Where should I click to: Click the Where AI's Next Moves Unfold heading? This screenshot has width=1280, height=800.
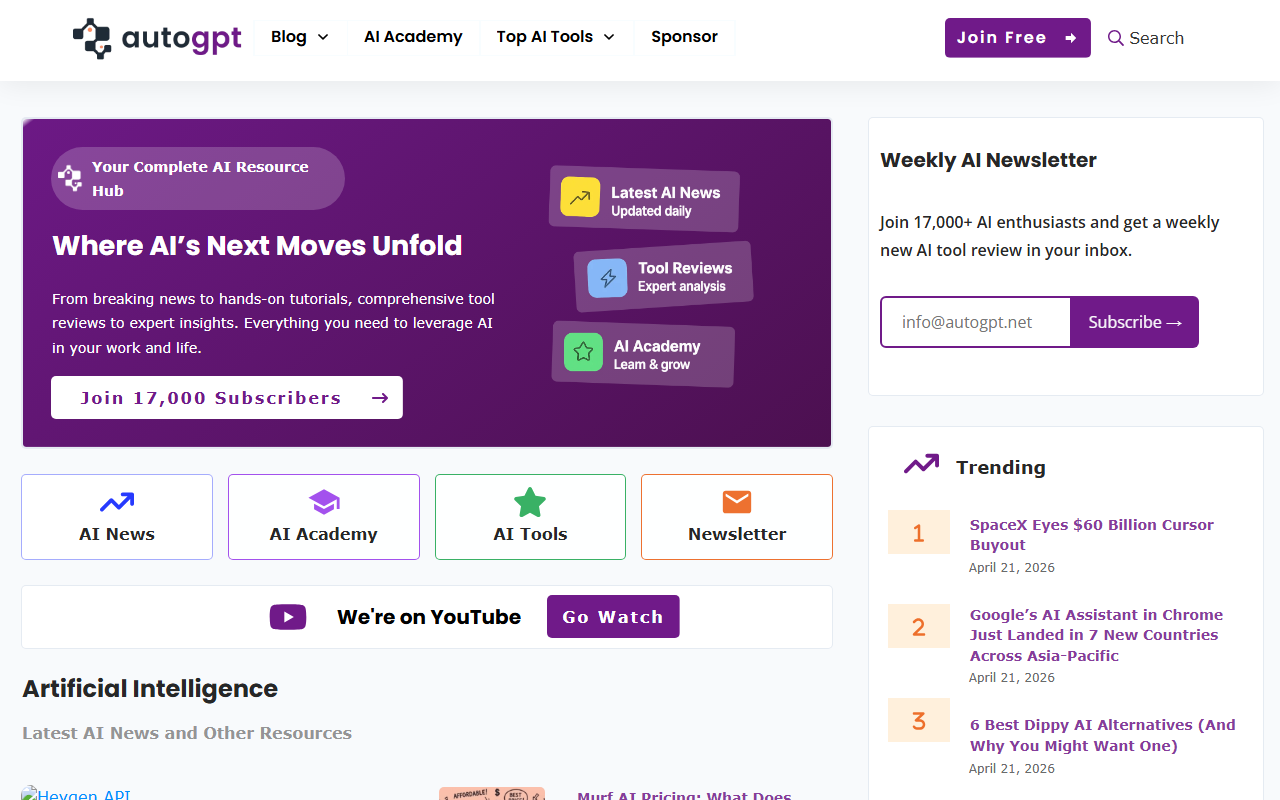tap(257, 245)
